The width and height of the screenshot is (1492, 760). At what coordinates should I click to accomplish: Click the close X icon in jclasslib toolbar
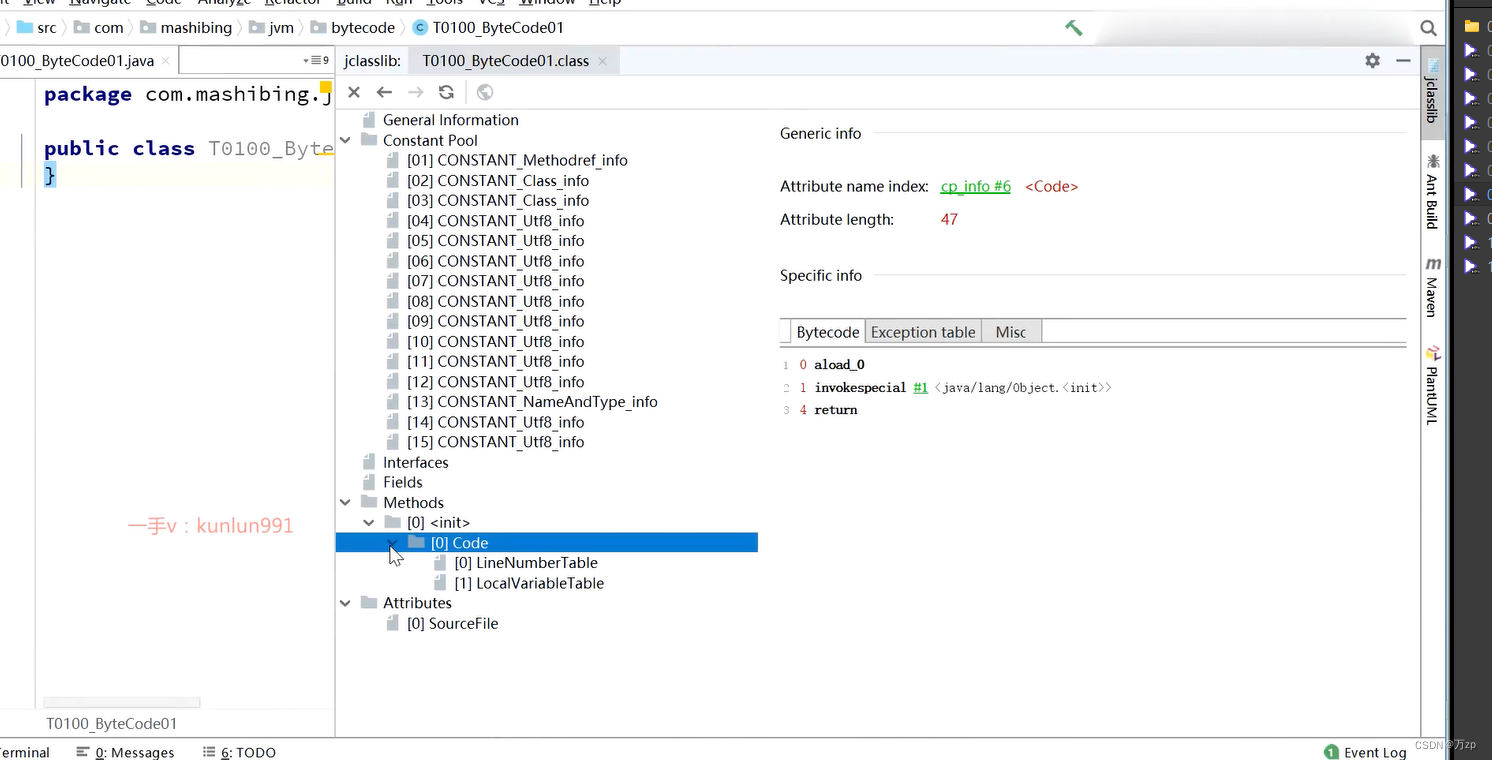point(354,92)
